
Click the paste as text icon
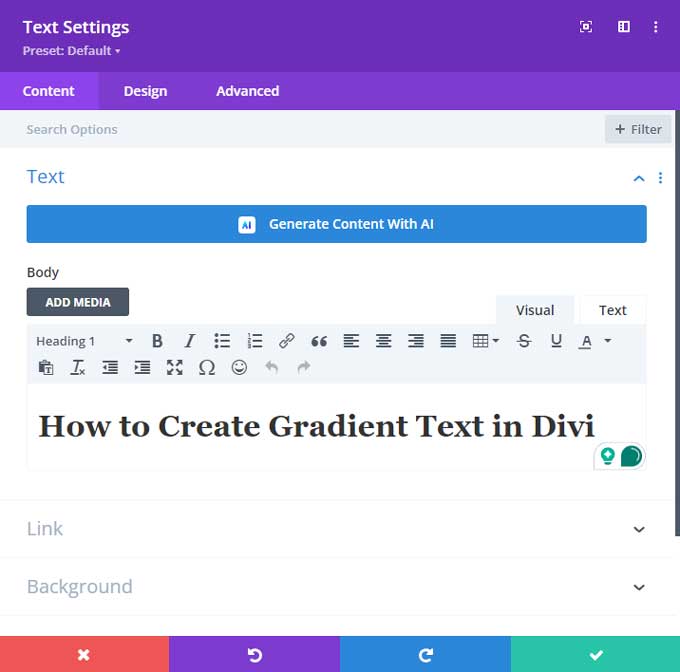(x=46, y=368)
